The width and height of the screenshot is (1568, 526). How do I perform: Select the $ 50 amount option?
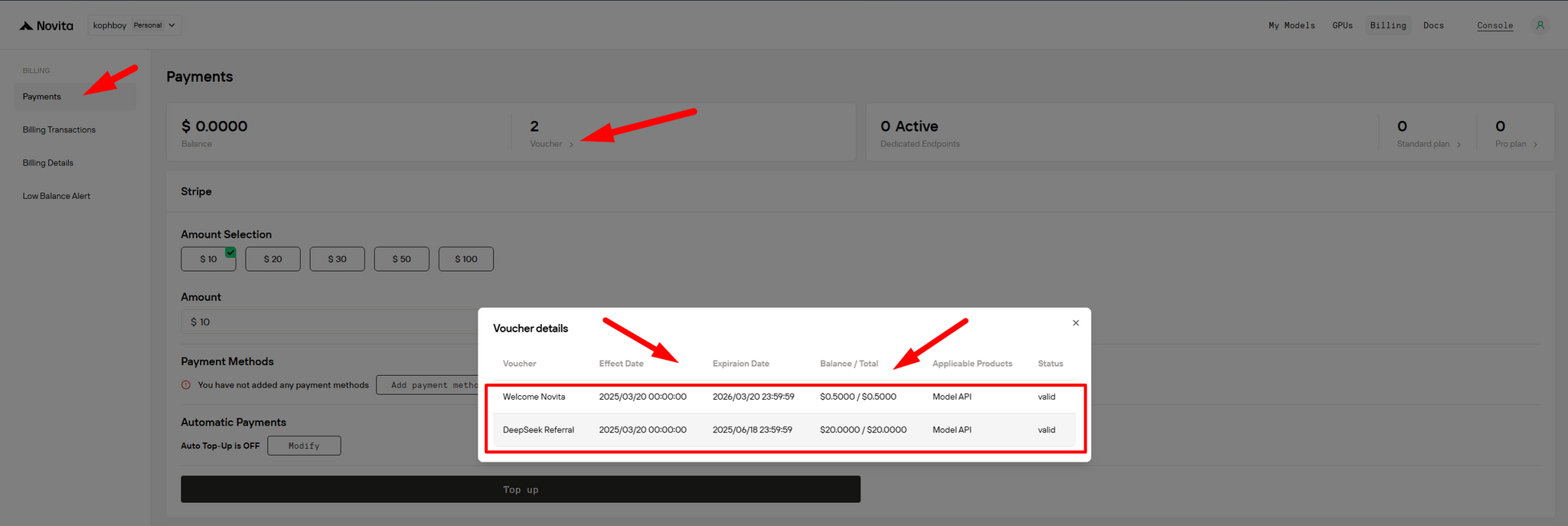coord(401,260)
